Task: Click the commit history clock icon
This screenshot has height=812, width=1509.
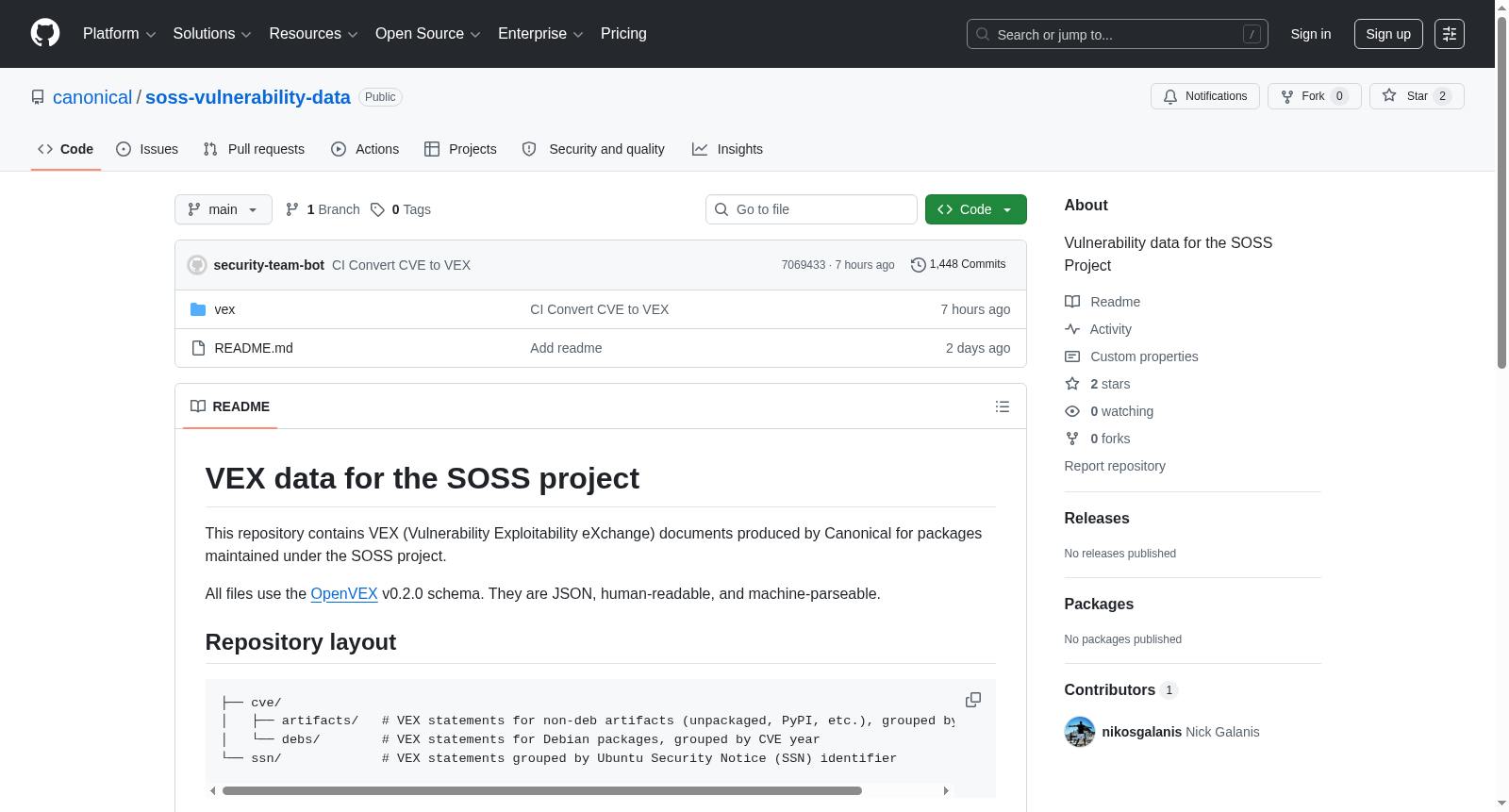Action: [x=918, y=265]
